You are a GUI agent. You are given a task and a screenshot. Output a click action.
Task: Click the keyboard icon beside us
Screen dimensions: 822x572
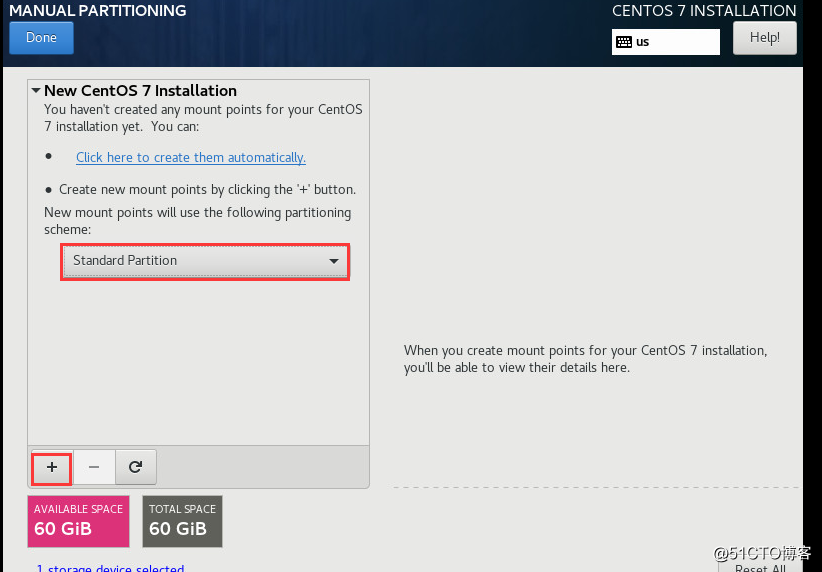click(x=624, y=42)
